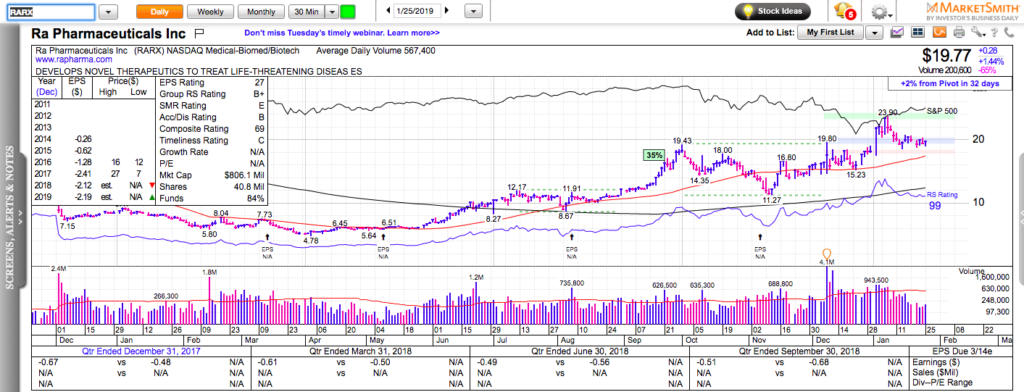
Task: Click the printer icon to print chart
Action: pyautogui.click(x=958, y=33)
